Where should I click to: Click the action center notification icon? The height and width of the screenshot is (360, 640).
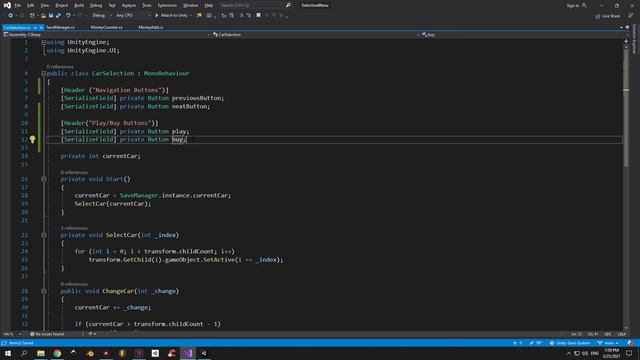[x=629, y=353]
